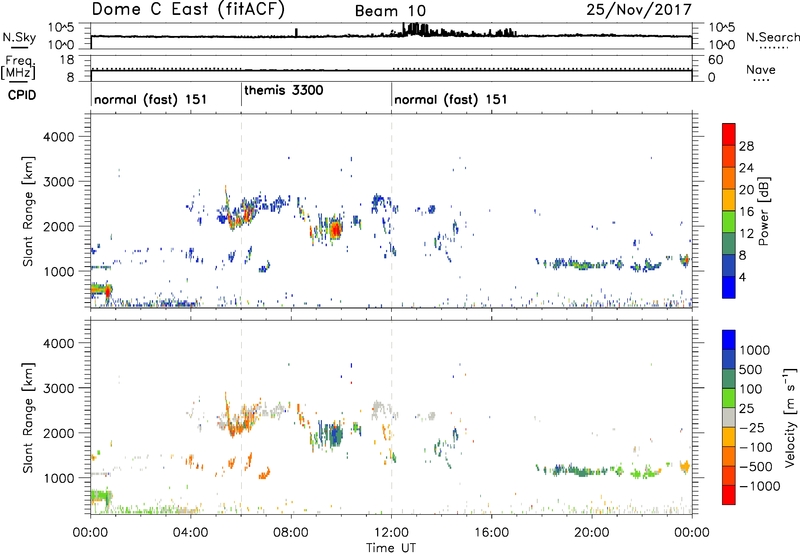Click the 'N.Search' legend label
Image resolution: width=800 pixels, height=554 pixels.
pyautogui.click(x=772, y=37)
